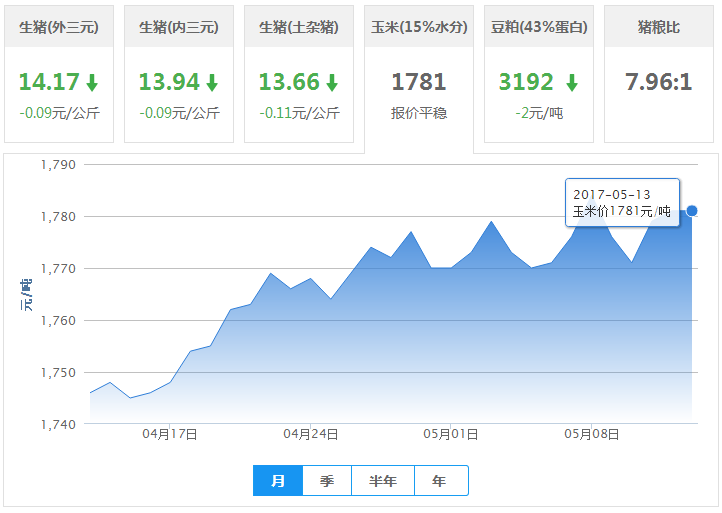Viewport: 722px width, 513px height.
Task: Click the 05月01日 x-axis label
Action: point(450,434)
